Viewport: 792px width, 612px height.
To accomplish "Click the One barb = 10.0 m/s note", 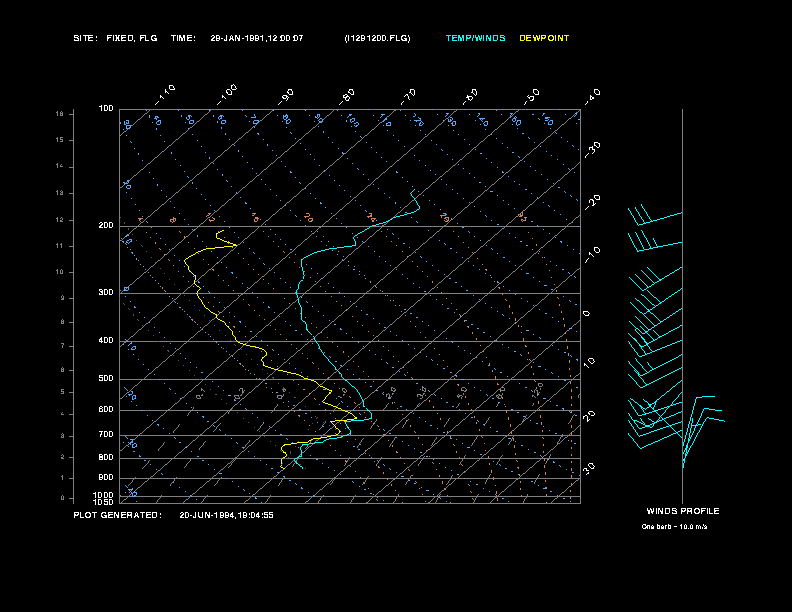I will pyautogui.click(x=674, y=527).
